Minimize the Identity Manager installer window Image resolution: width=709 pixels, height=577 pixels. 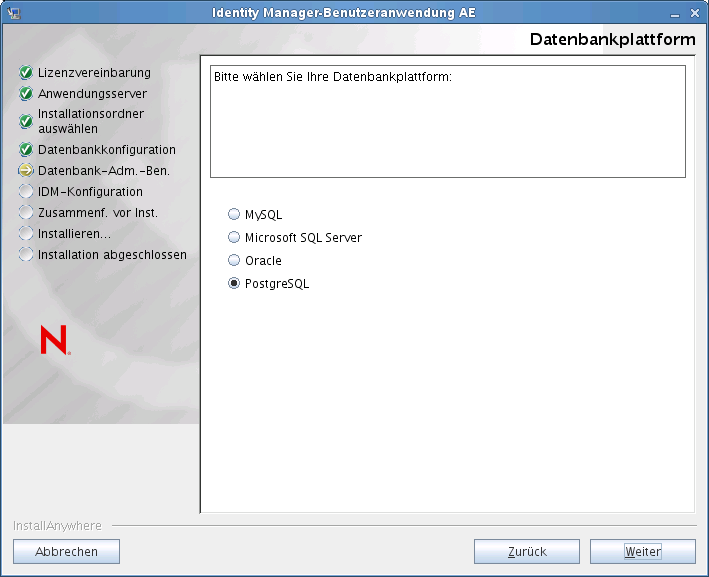[x=675, y=14]
